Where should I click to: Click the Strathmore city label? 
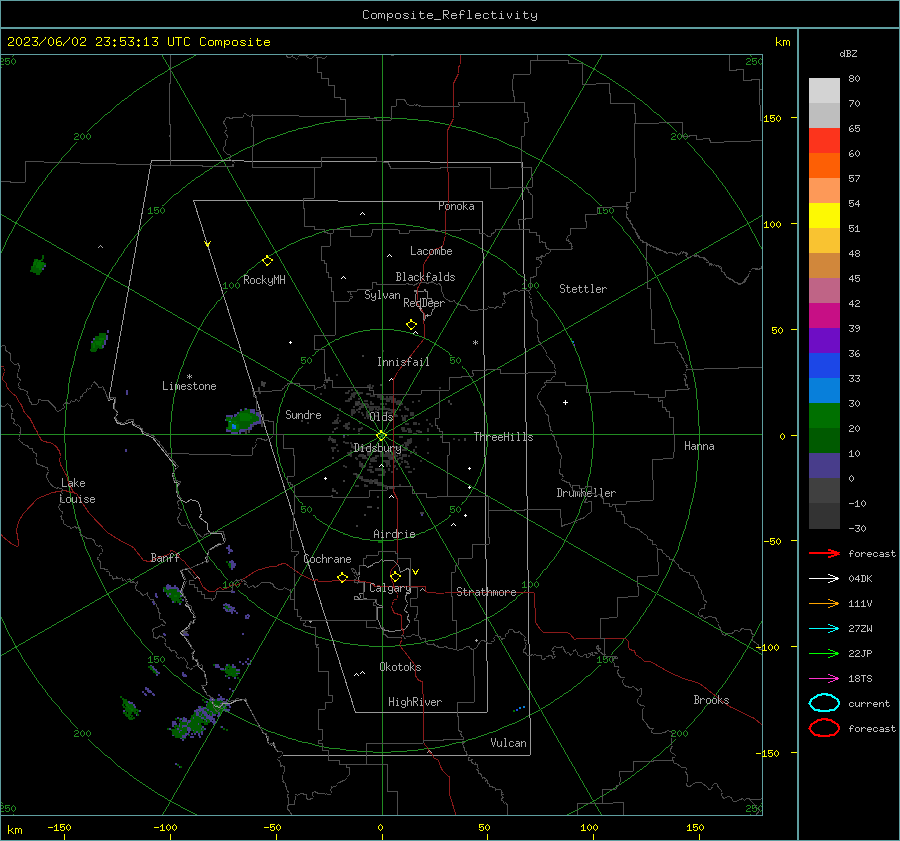(x=486, y=592)
